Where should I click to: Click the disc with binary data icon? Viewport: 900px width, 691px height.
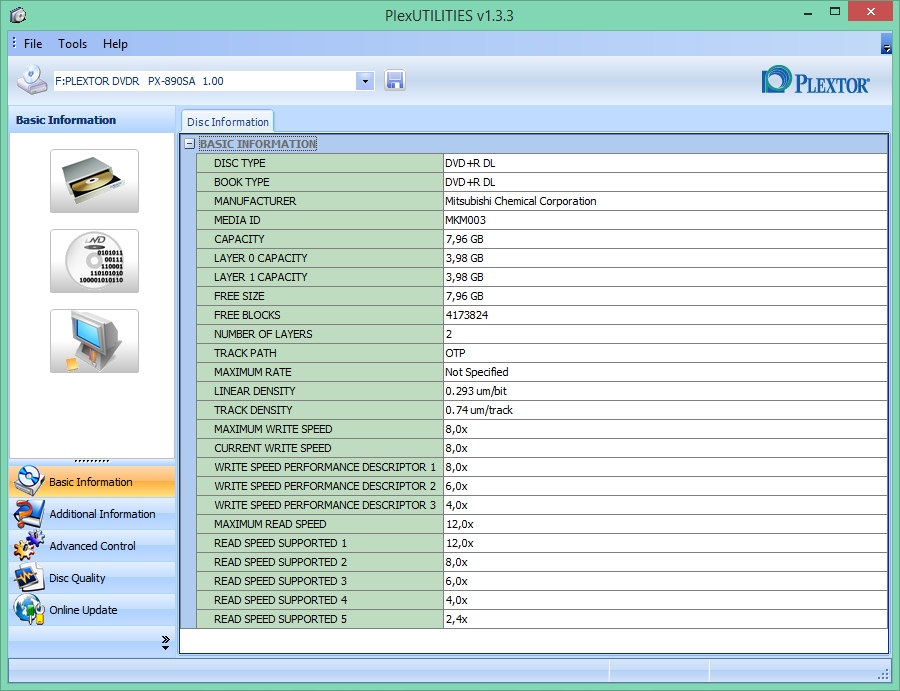94,261
